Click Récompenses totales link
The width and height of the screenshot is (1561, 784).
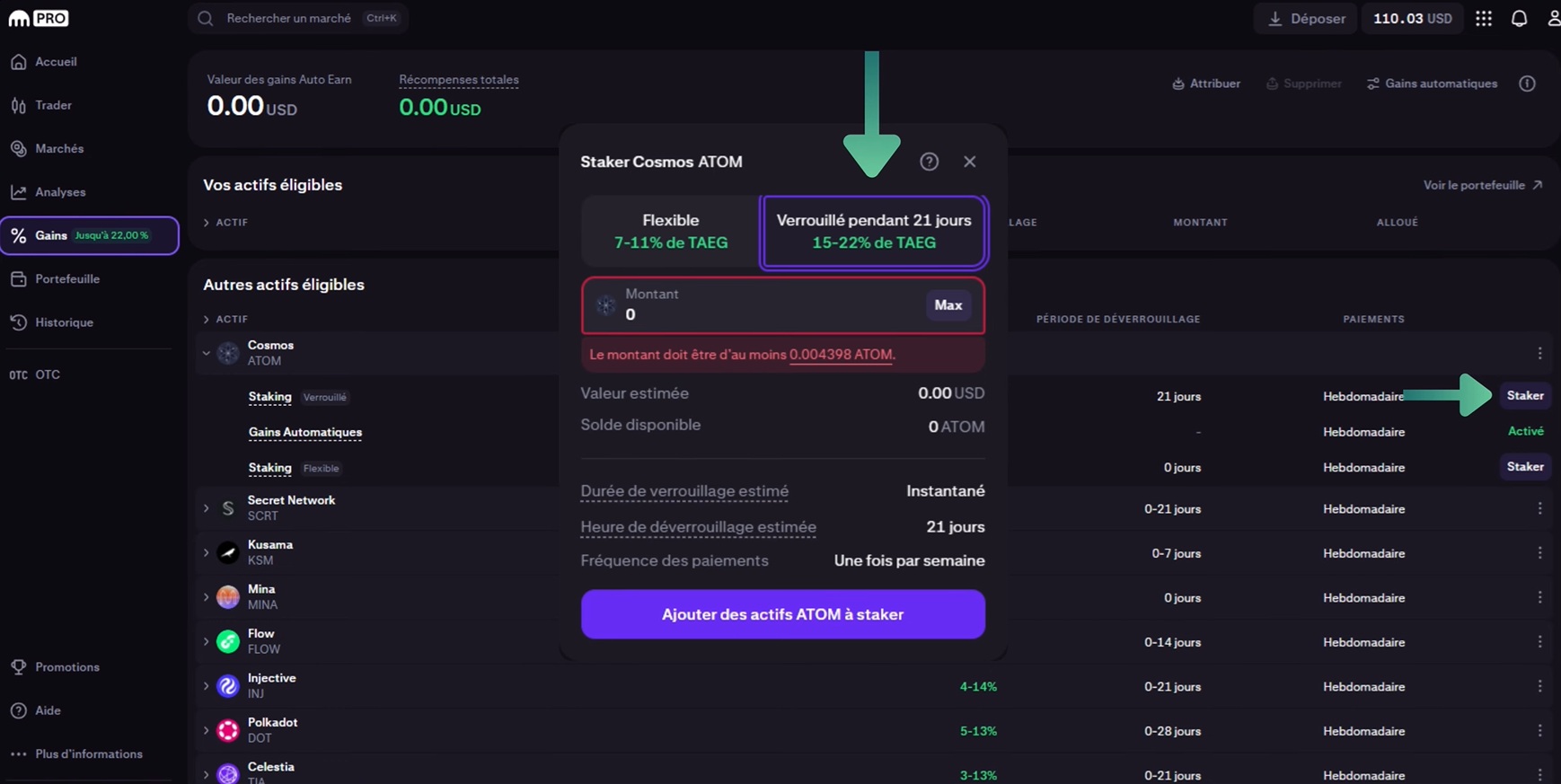pos(458,80)
